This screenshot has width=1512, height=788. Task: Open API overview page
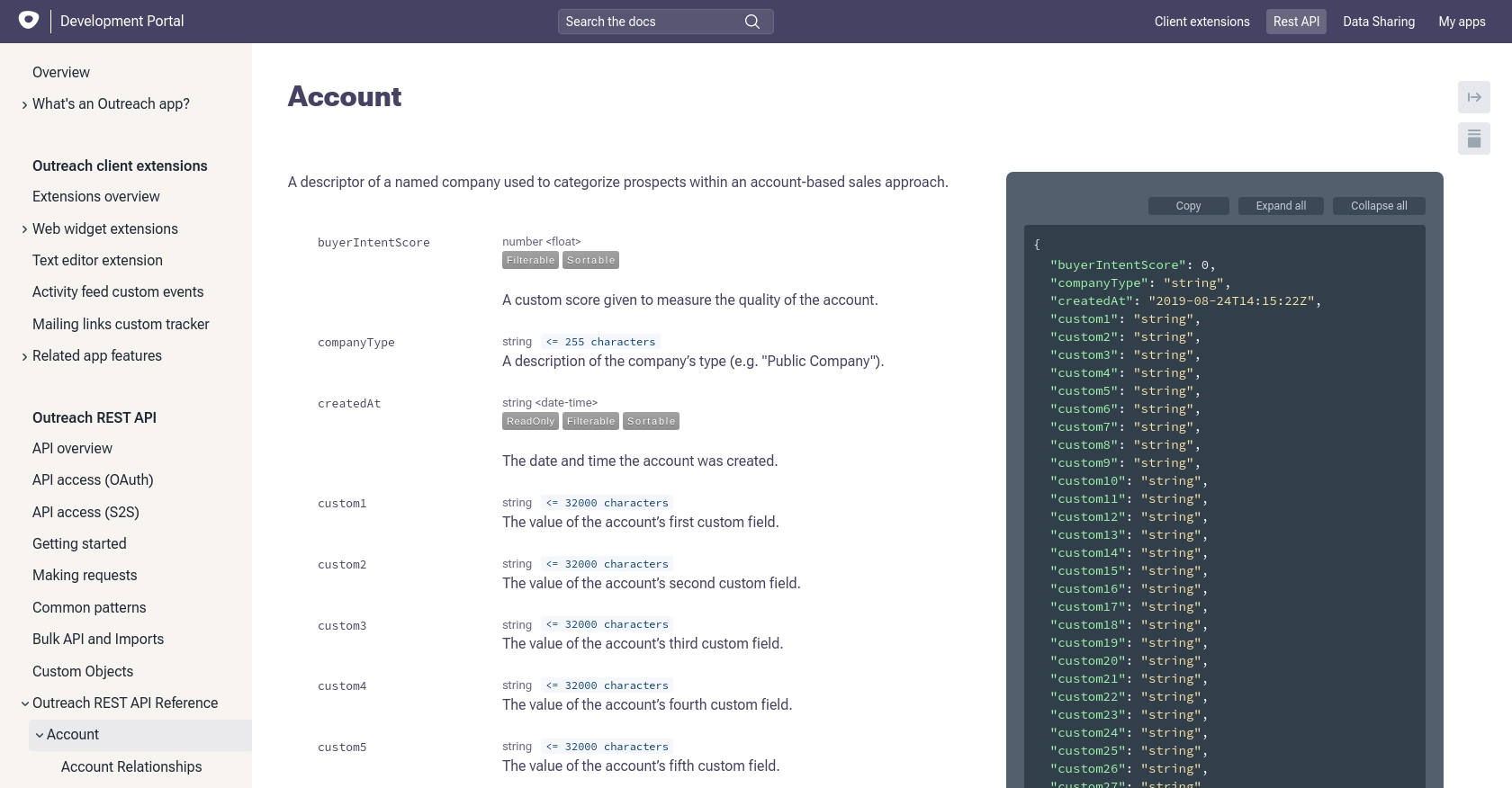click(72, 448)
